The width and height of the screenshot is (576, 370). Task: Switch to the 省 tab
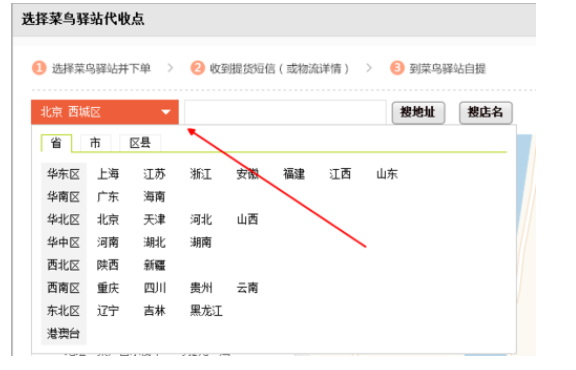(56, 143)
